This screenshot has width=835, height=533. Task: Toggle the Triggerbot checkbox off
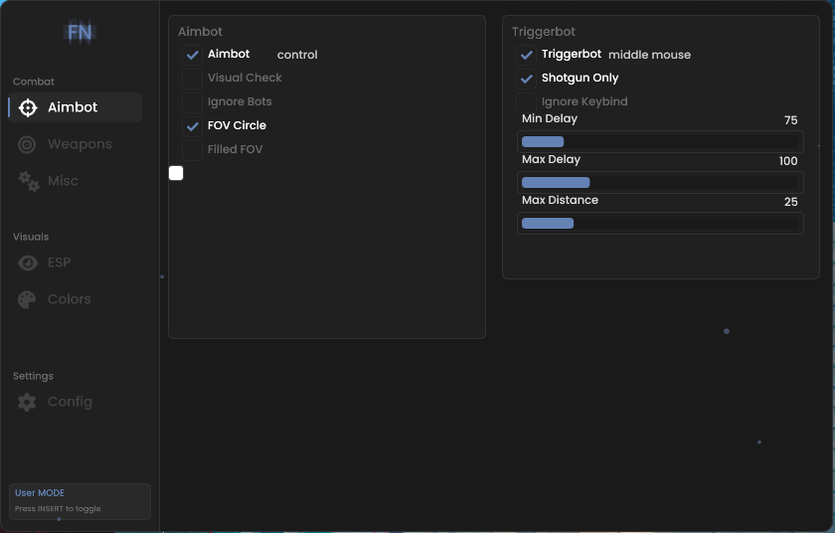[526, 55]
